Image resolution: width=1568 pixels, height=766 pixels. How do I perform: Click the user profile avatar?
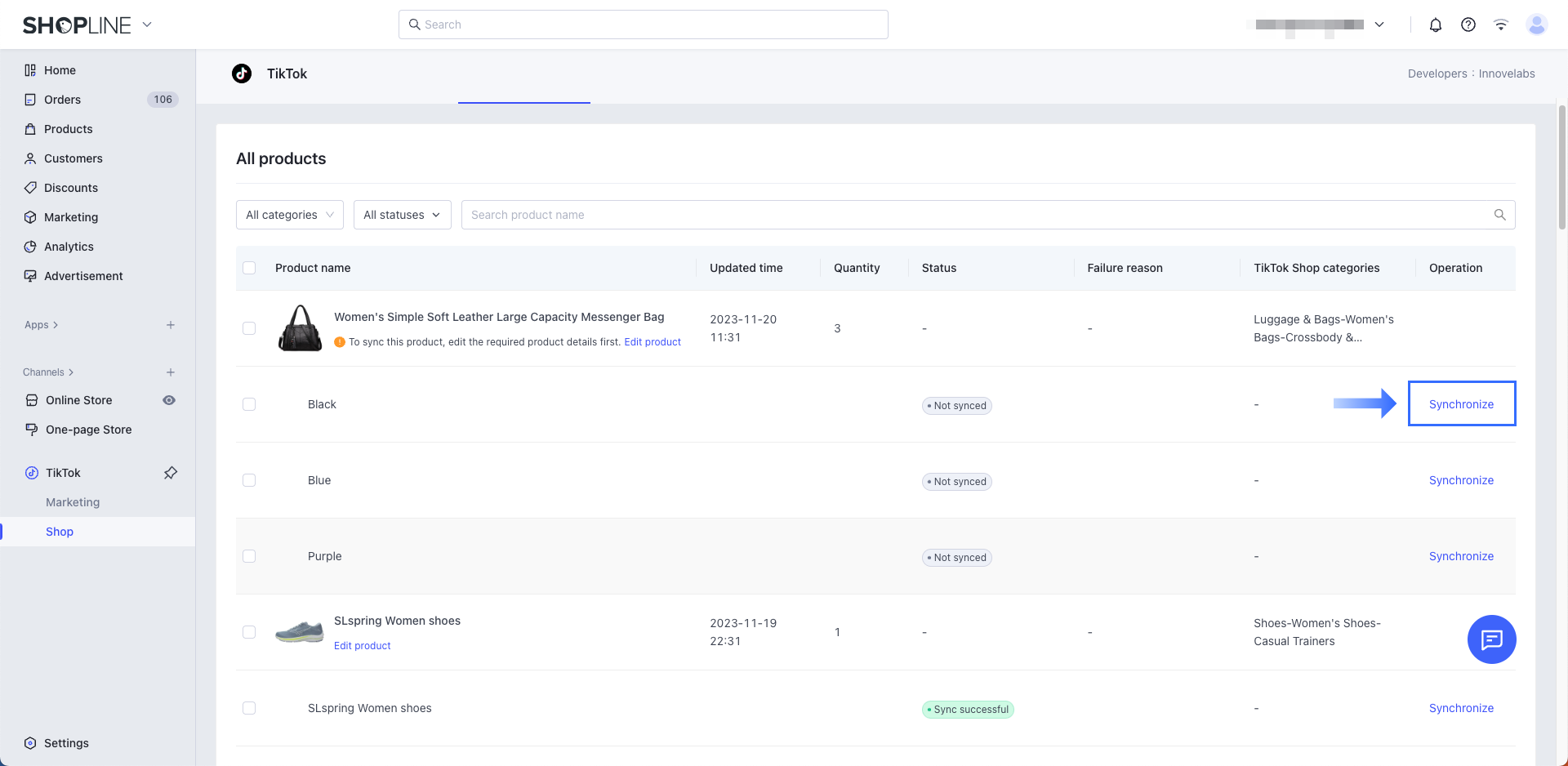pyautogui.click(x=1536, y=24)
